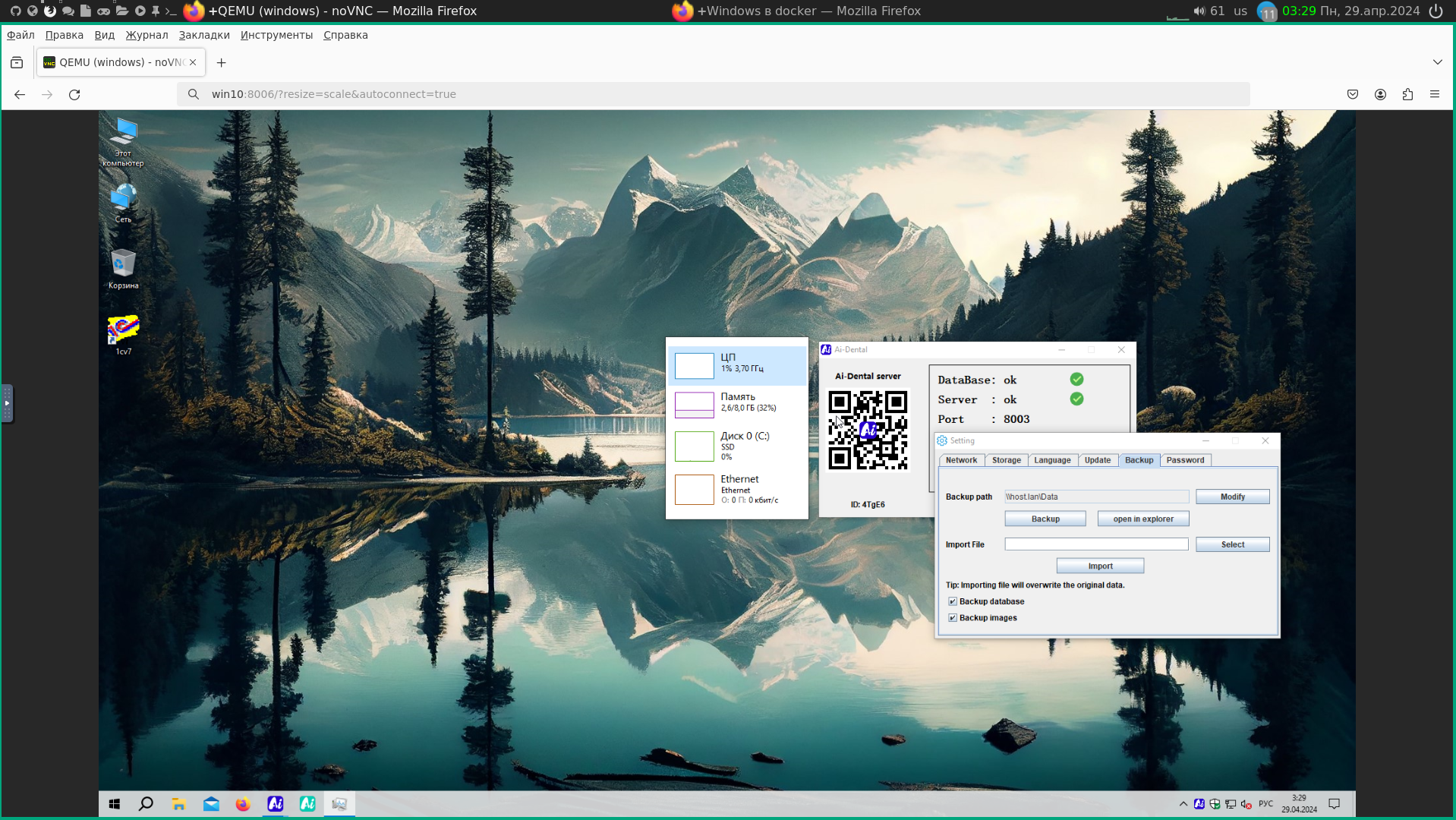Click the Import File input field
The width and height of the screenshot is (1456, 820).
pos(1097,544)
